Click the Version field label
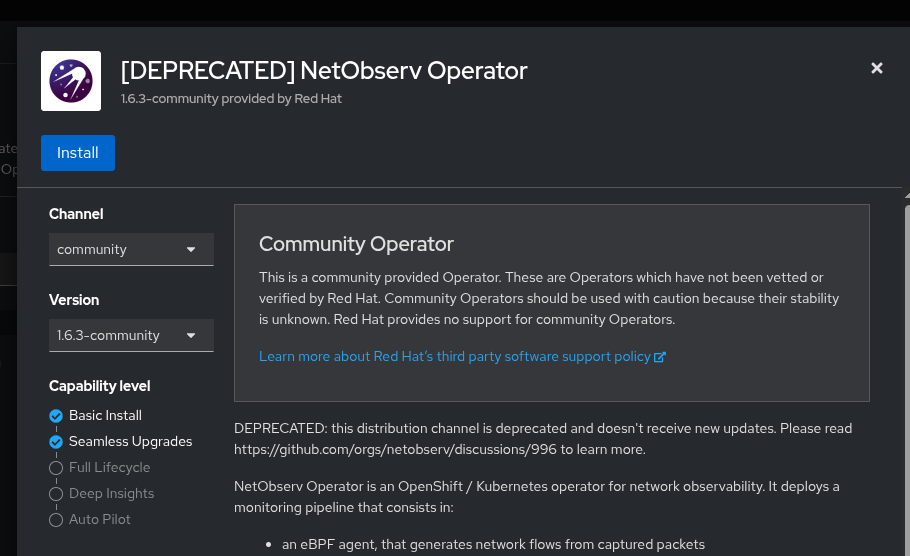 74,300
